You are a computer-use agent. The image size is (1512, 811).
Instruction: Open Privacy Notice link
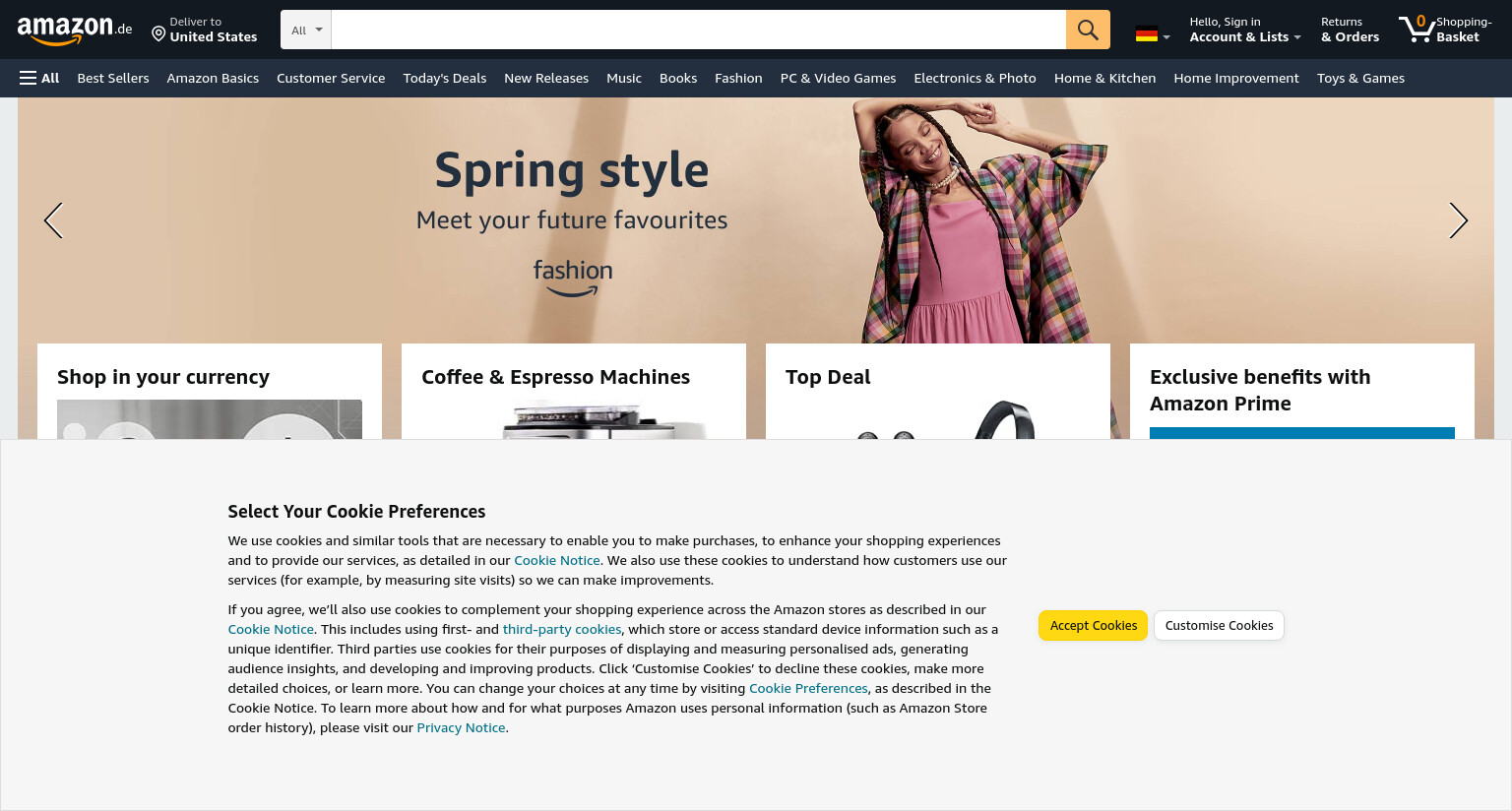pos(461,727)
